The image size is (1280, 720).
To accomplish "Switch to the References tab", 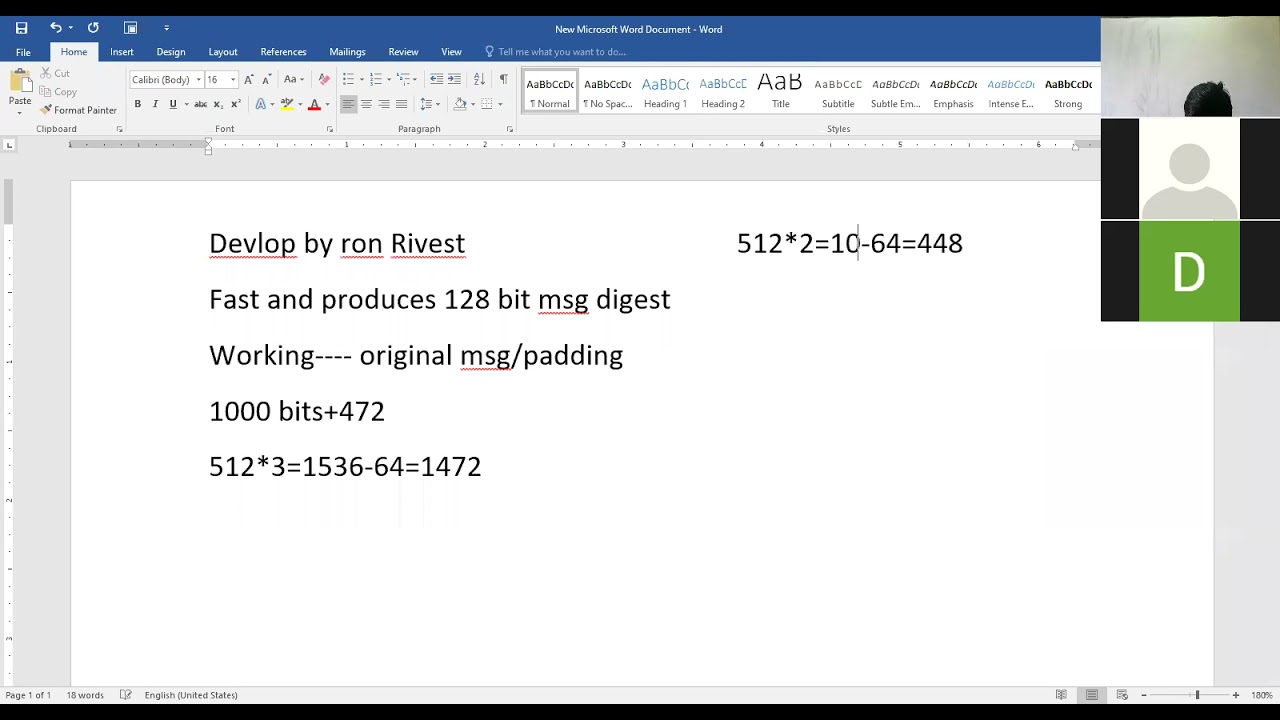I will 284,52.
